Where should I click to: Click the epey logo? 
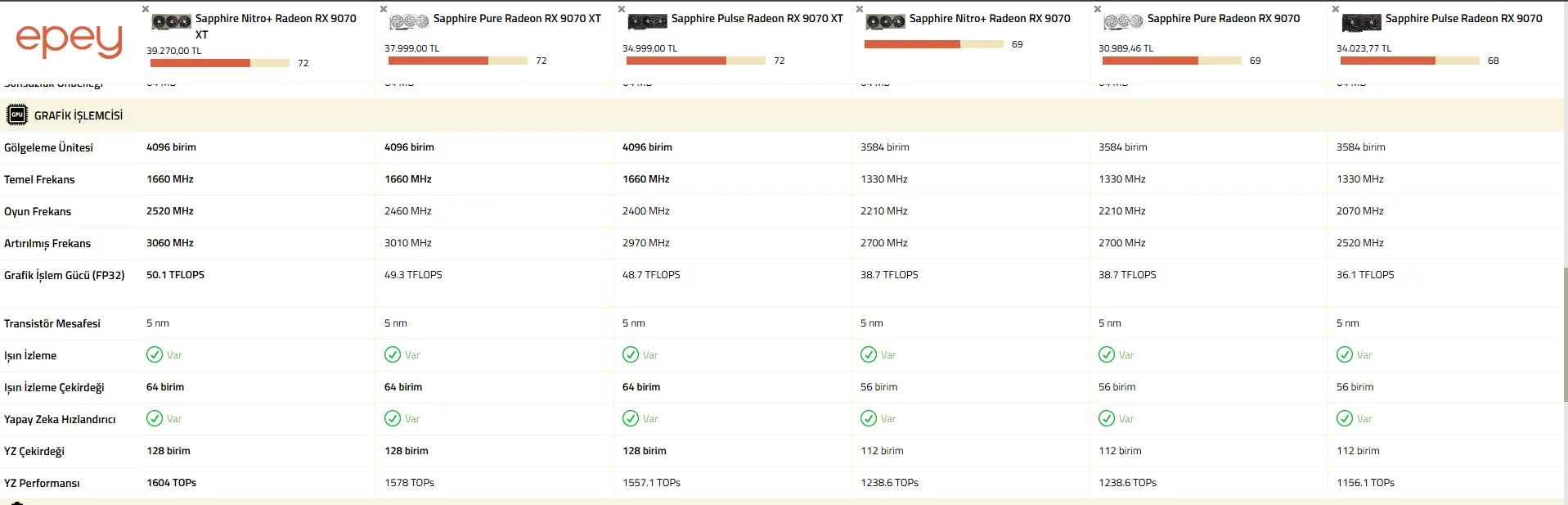tap(69, 41)
